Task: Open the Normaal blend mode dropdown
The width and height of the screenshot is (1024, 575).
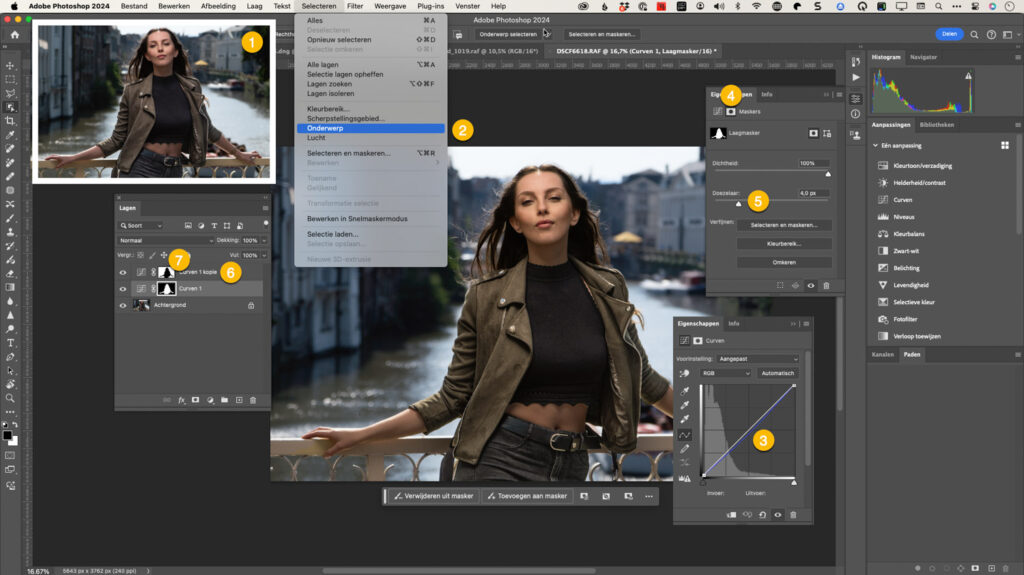Action: point(166,240)
